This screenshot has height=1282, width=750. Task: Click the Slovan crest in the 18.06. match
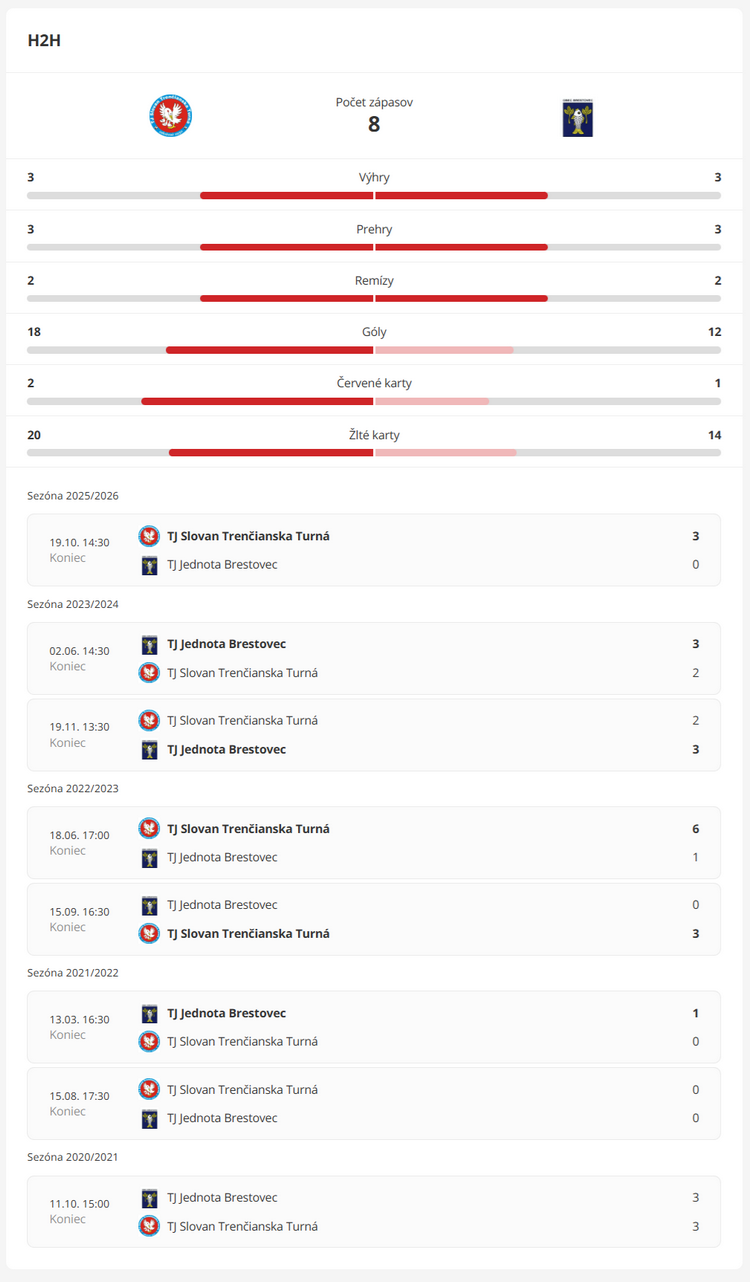(149, 828)
